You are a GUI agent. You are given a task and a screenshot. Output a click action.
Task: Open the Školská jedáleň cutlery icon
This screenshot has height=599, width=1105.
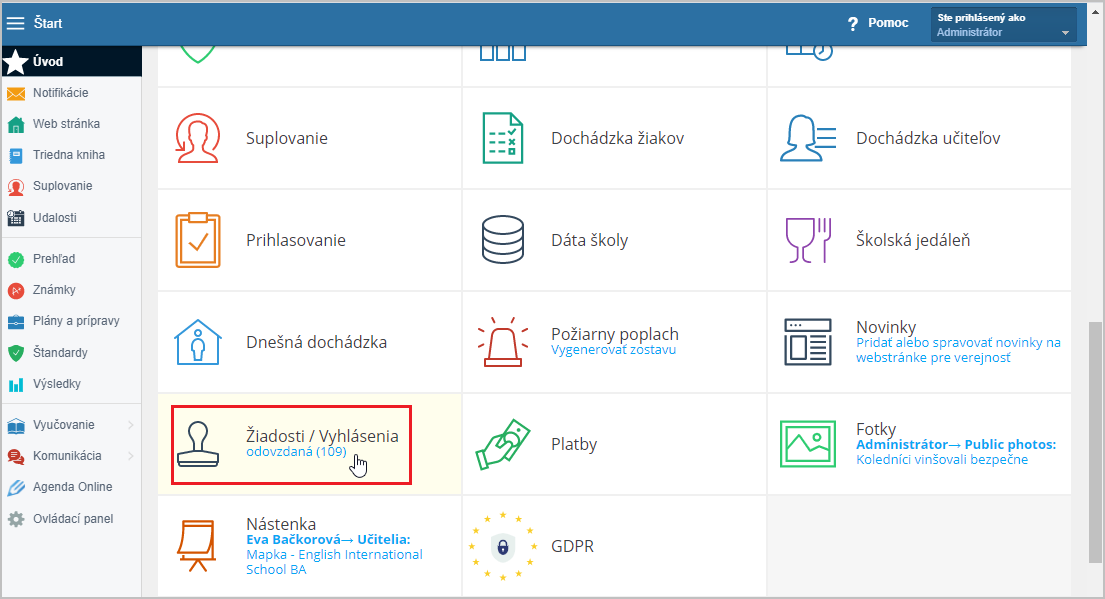(x=808, y=240)
